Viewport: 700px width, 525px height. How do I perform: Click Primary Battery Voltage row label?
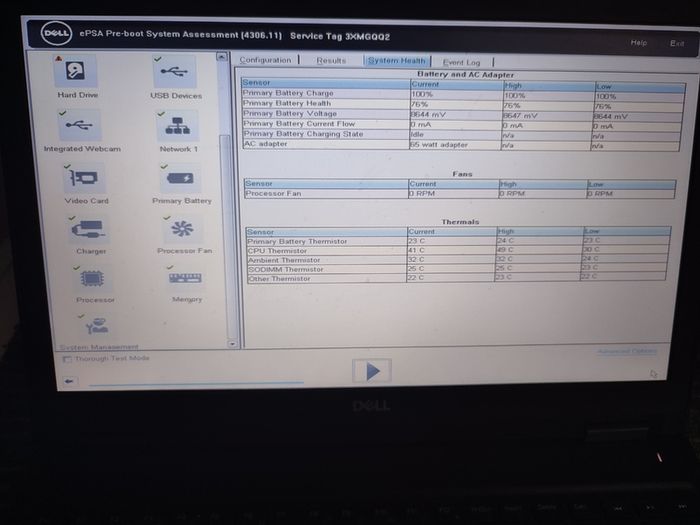(x=290, y=113)
